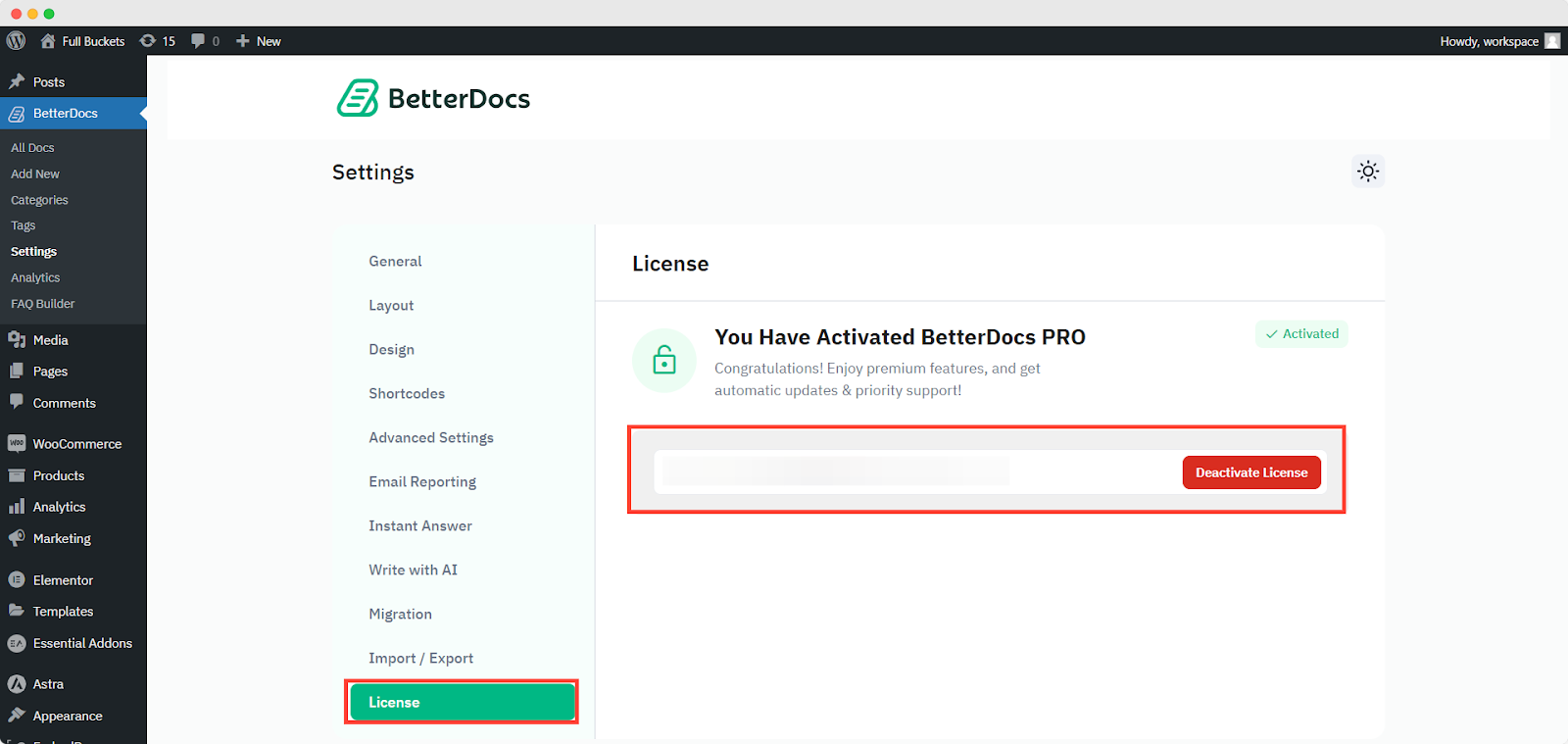This screenshot has width=1568, height=744.
Task: Click the New link in admin bar
Action: point(269,41)
